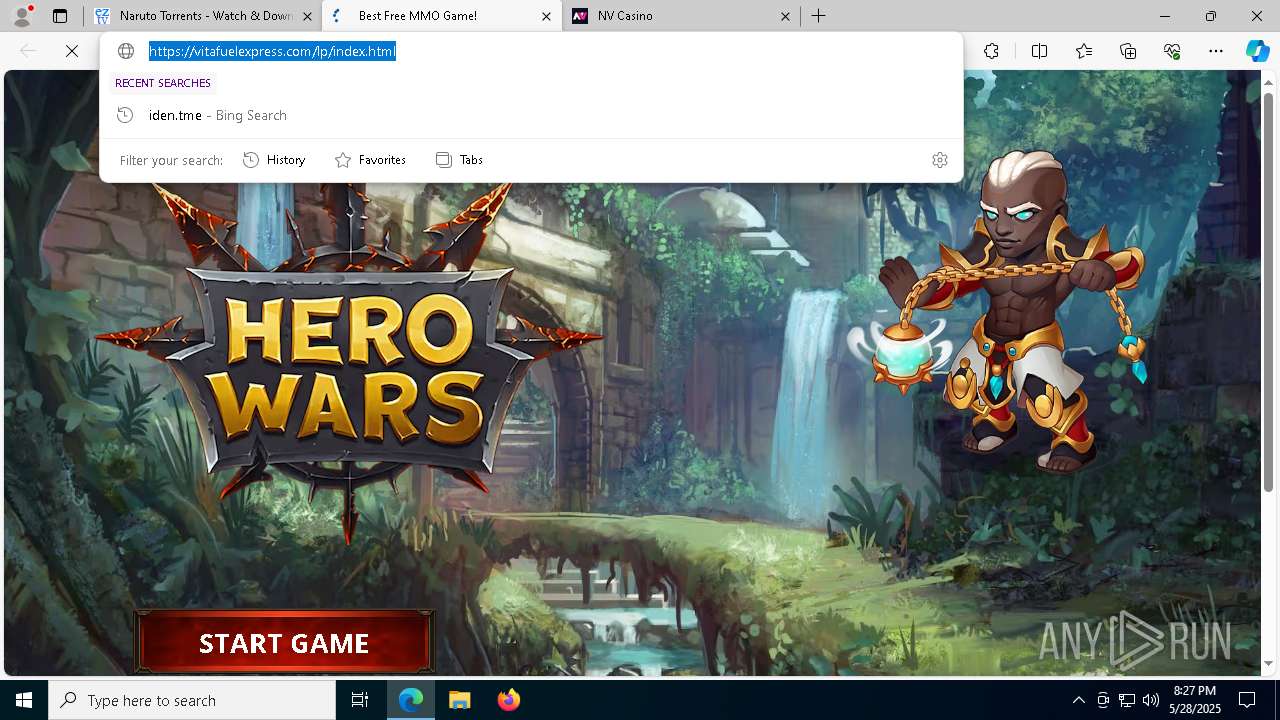Open Collections icon
Viewport: 1280px width, 720px height.
coord(1128,51)
